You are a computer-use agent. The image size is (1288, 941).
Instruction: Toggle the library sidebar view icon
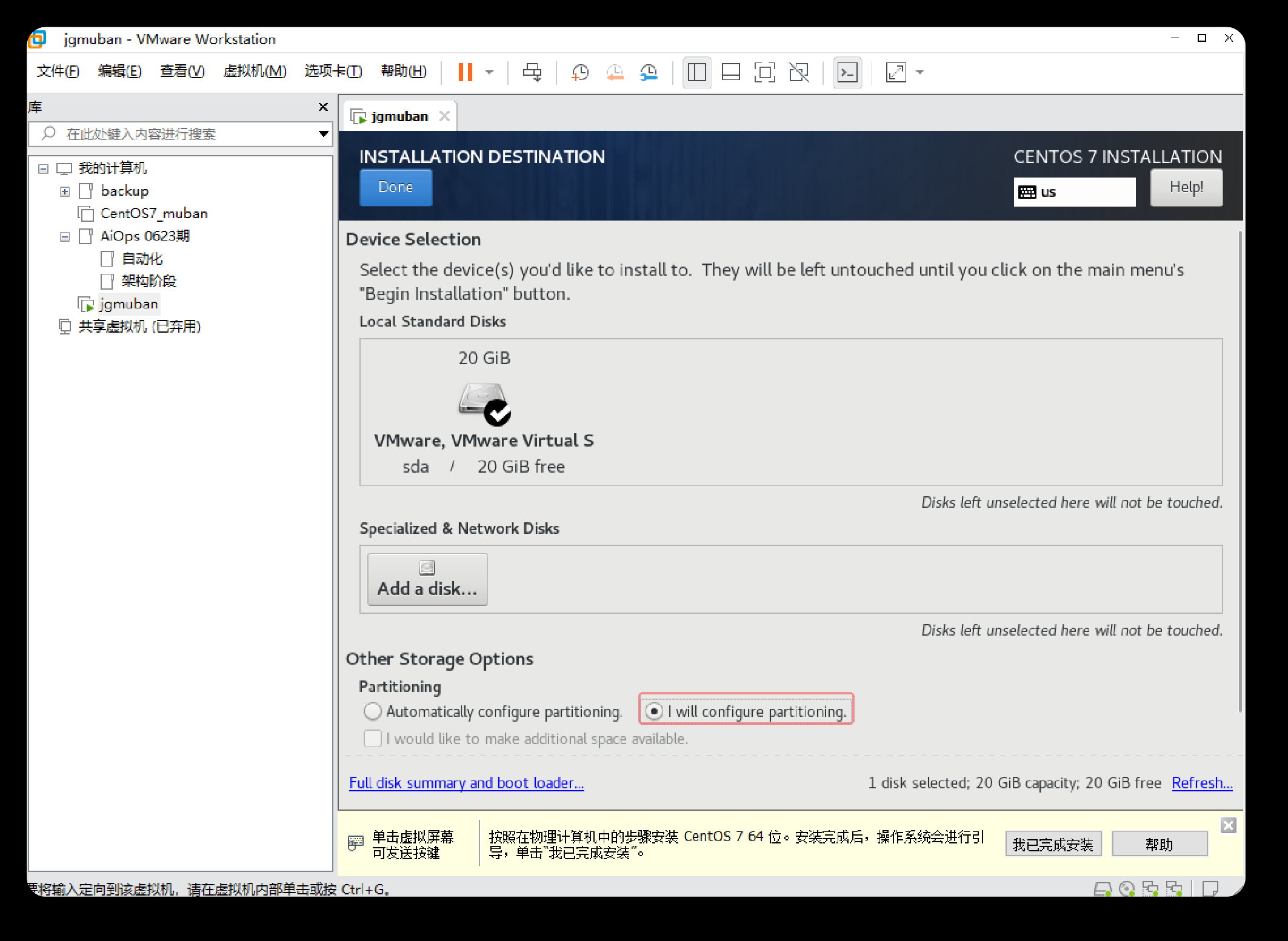697,72
